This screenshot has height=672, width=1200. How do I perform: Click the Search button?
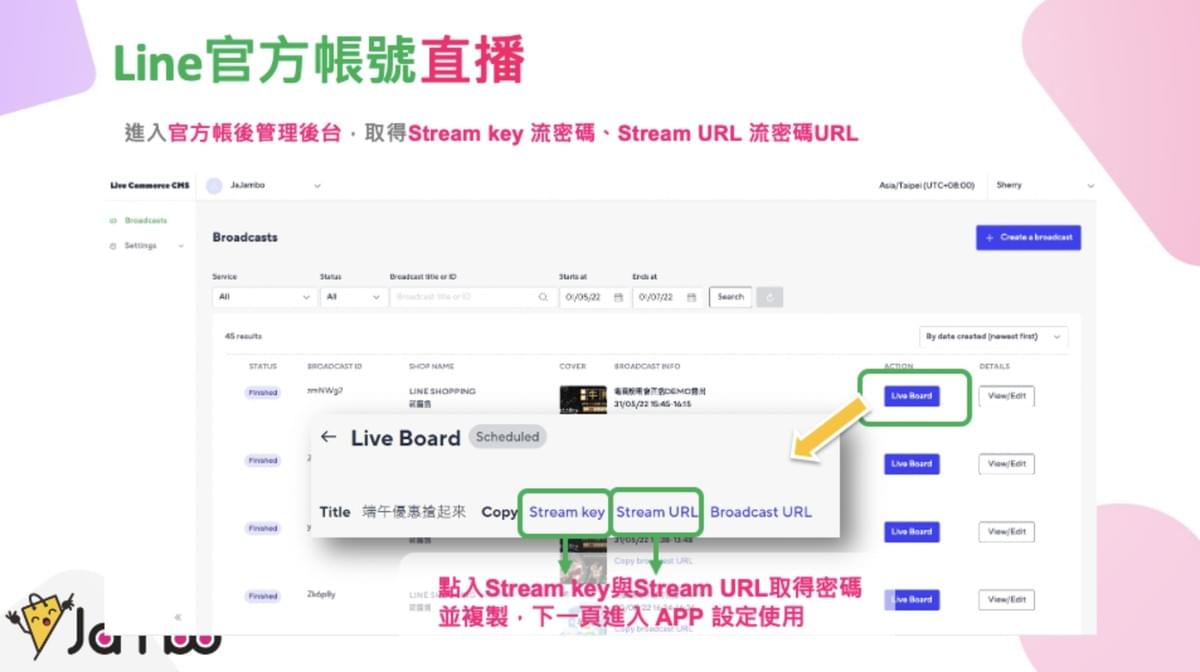click(x=730, y=297)
